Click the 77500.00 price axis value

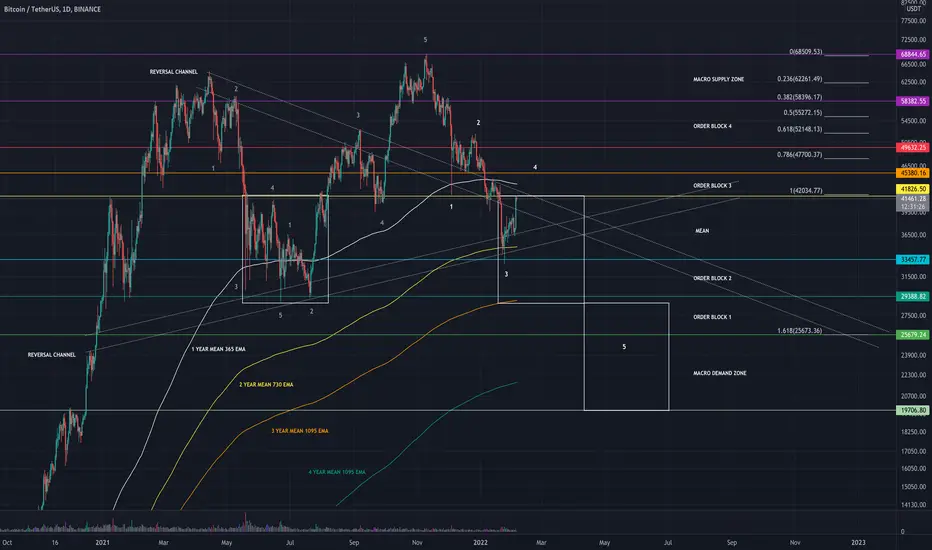[914, 21]
